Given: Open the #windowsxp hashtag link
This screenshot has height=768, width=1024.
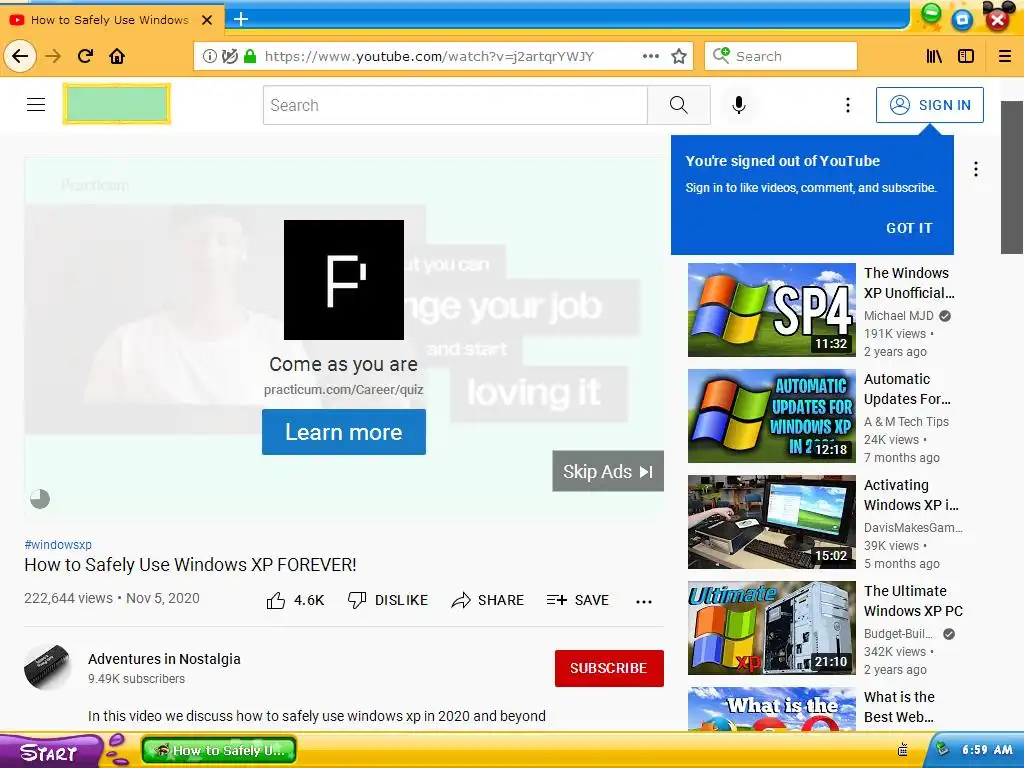Looking at the screenshot, I should 58,545.
